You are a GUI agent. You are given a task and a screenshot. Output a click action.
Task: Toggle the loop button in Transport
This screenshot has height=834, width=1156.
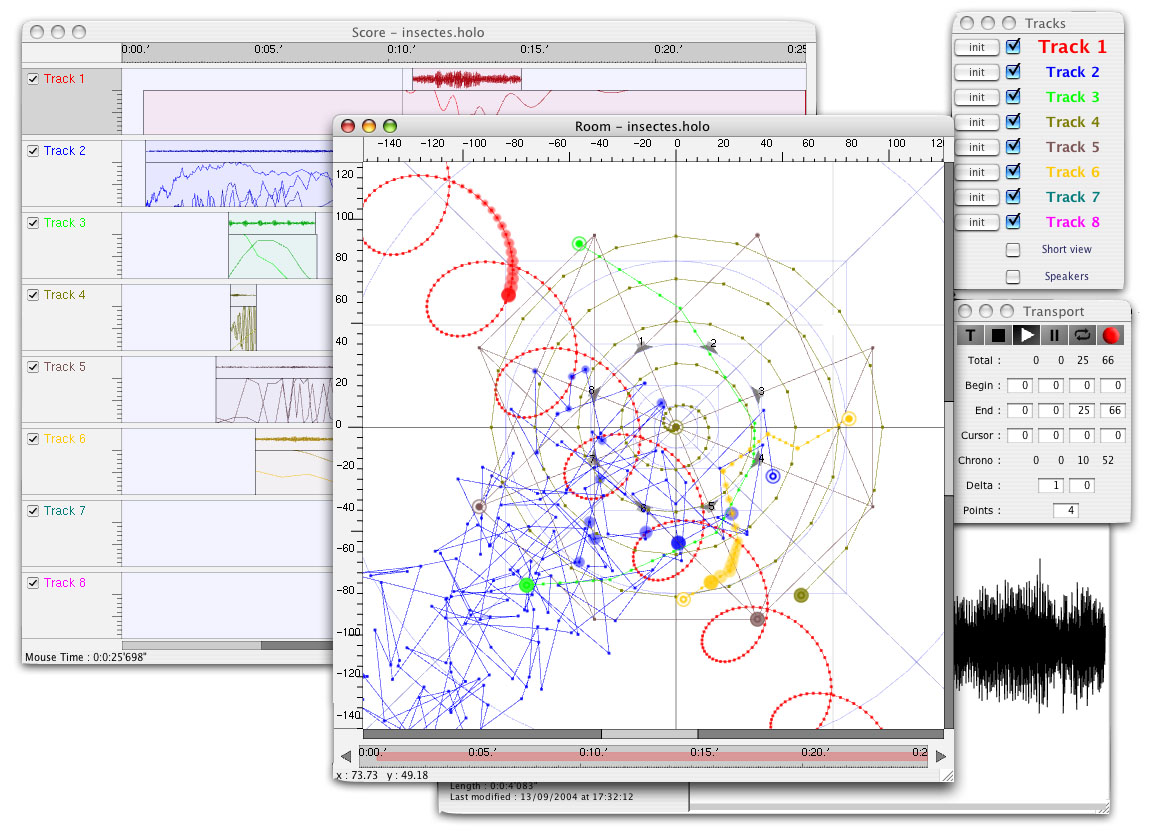pos(1082,336)
